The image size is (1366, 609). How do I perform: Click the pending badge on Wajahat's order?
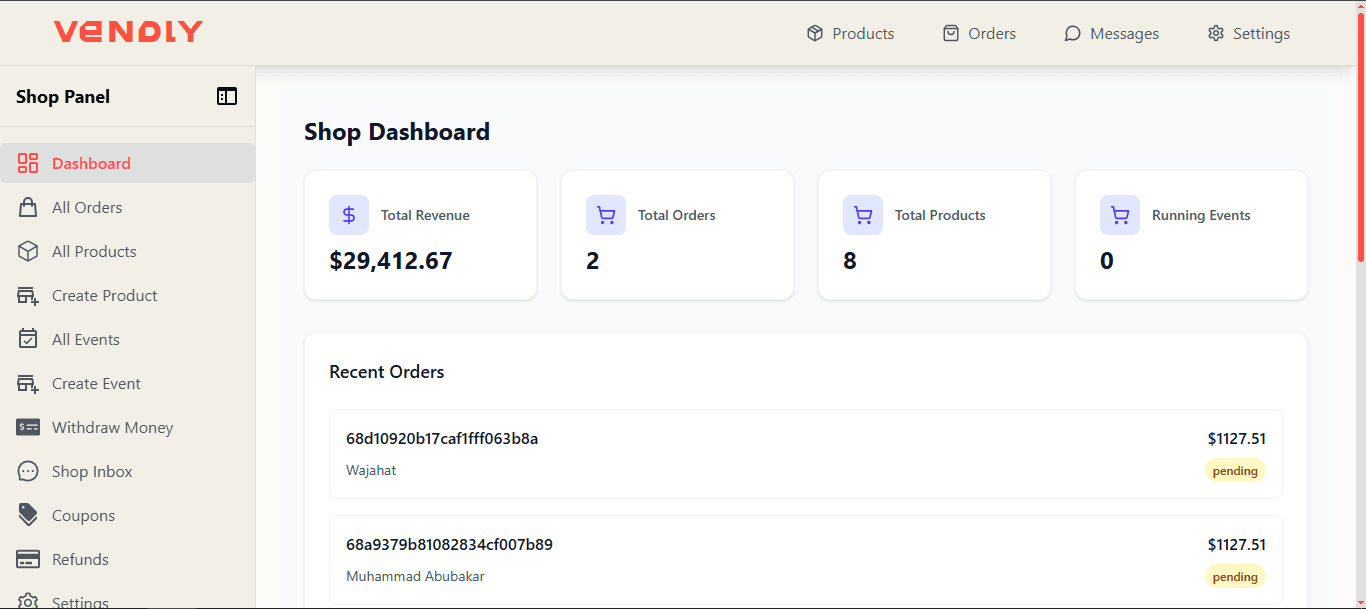pyautogui.click(x=1235, y=470)
